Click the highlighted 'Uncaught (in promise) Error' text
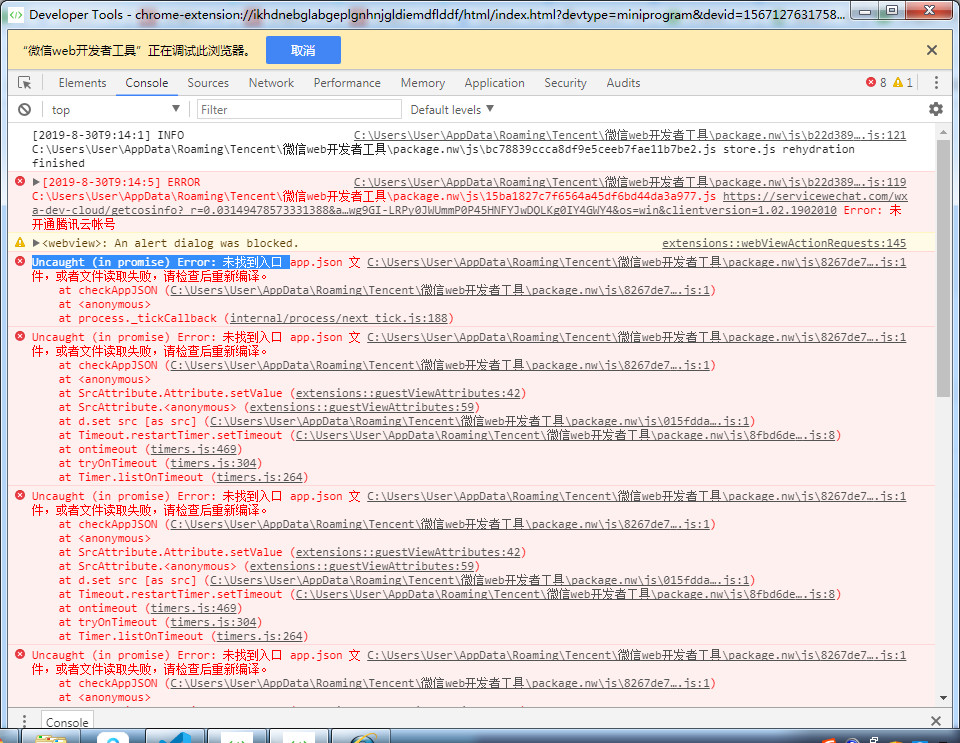Viewport: 960px width, 743px height. 160,262
